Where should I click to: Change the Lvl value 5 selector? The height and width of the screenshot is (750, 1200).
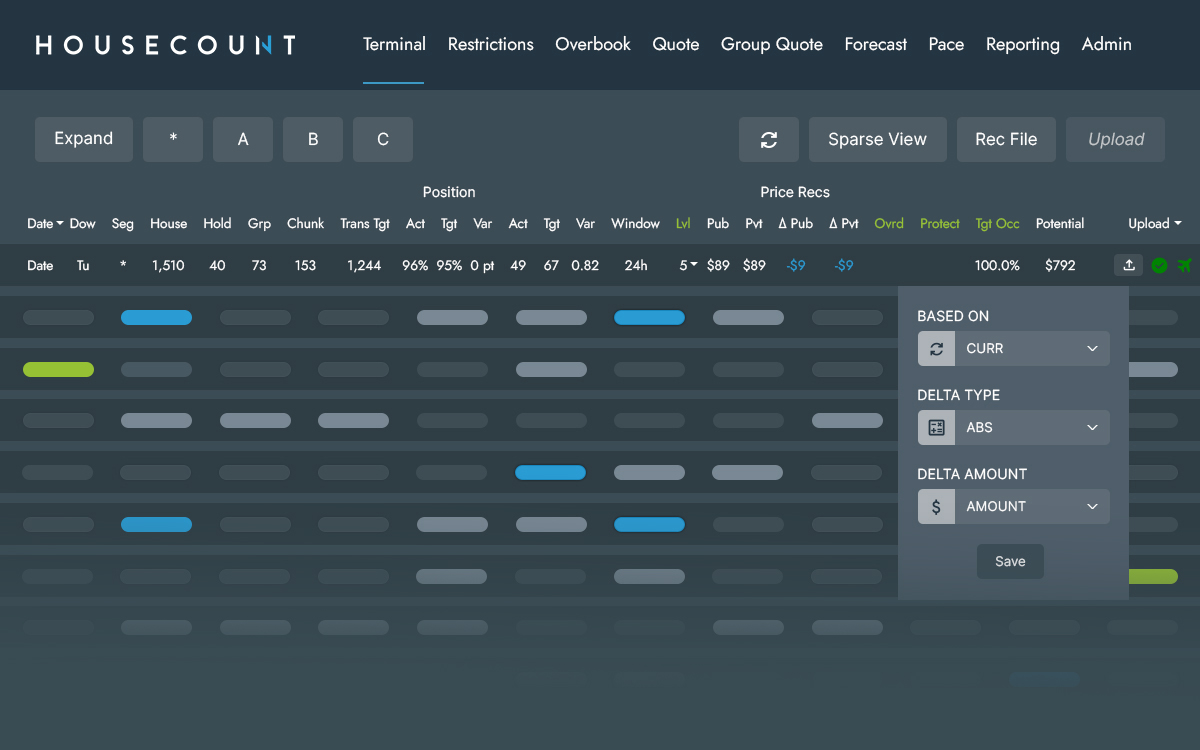(x=688, y=266)
